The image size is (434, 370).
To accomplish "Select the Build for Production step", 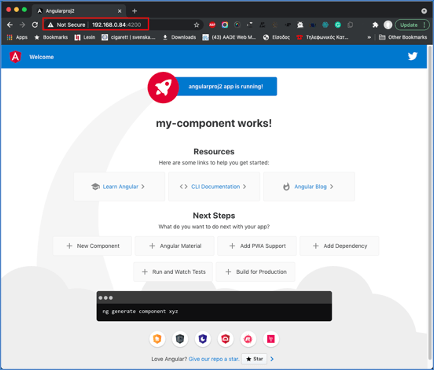I will pyautogui.click(x=255, y=272).
